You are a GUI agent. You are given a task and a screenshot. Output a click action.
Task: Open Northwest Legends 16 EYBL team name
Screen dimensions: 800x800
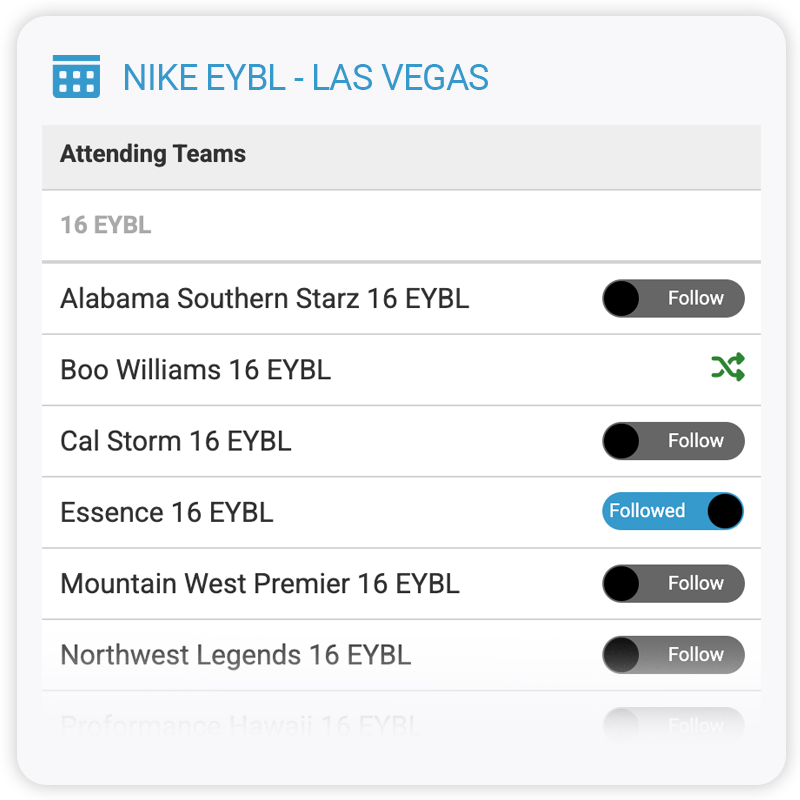[x=235, y=655]
